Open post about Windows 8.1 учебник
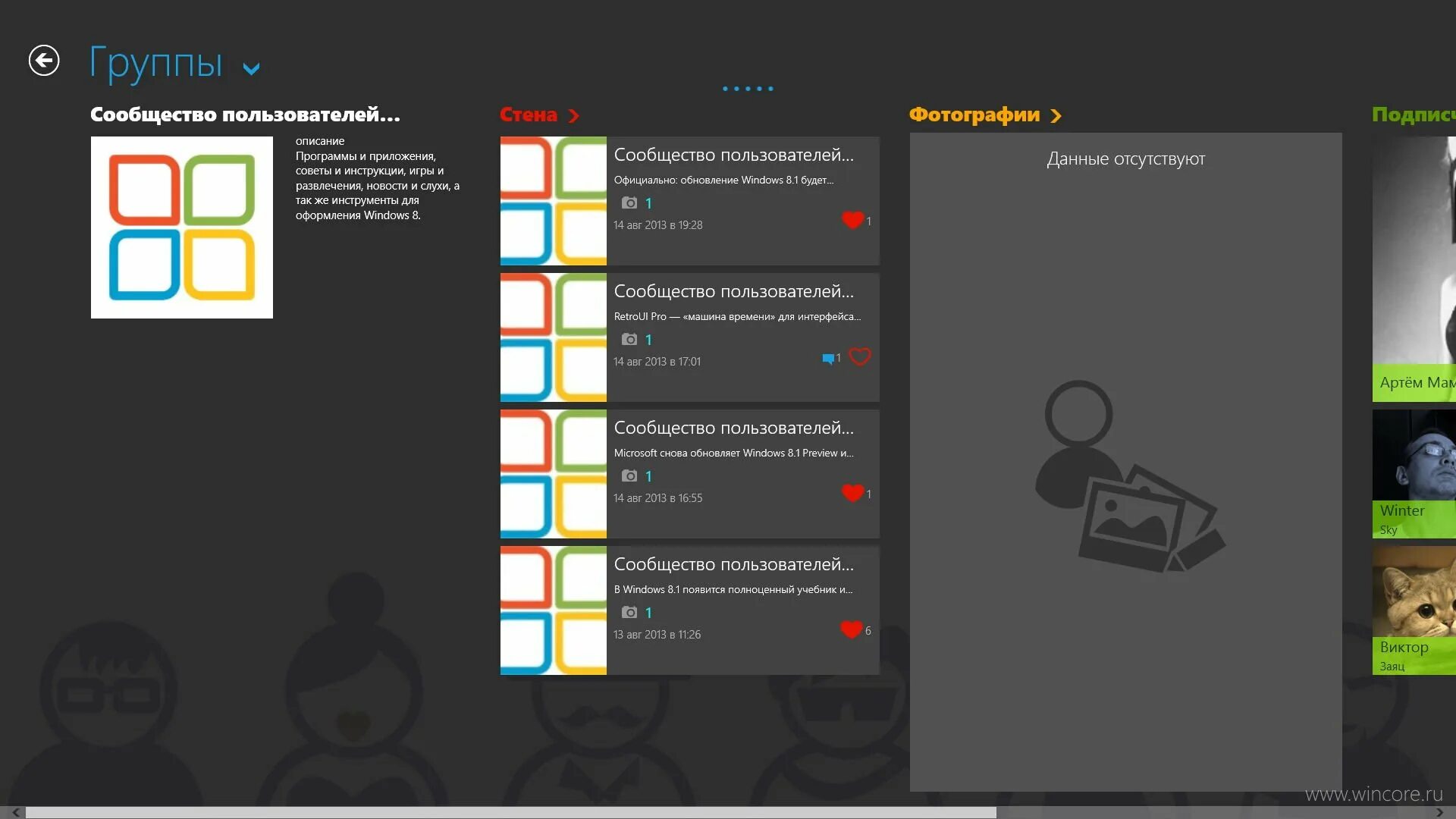 pyautogui.click(x=733, y=589)
